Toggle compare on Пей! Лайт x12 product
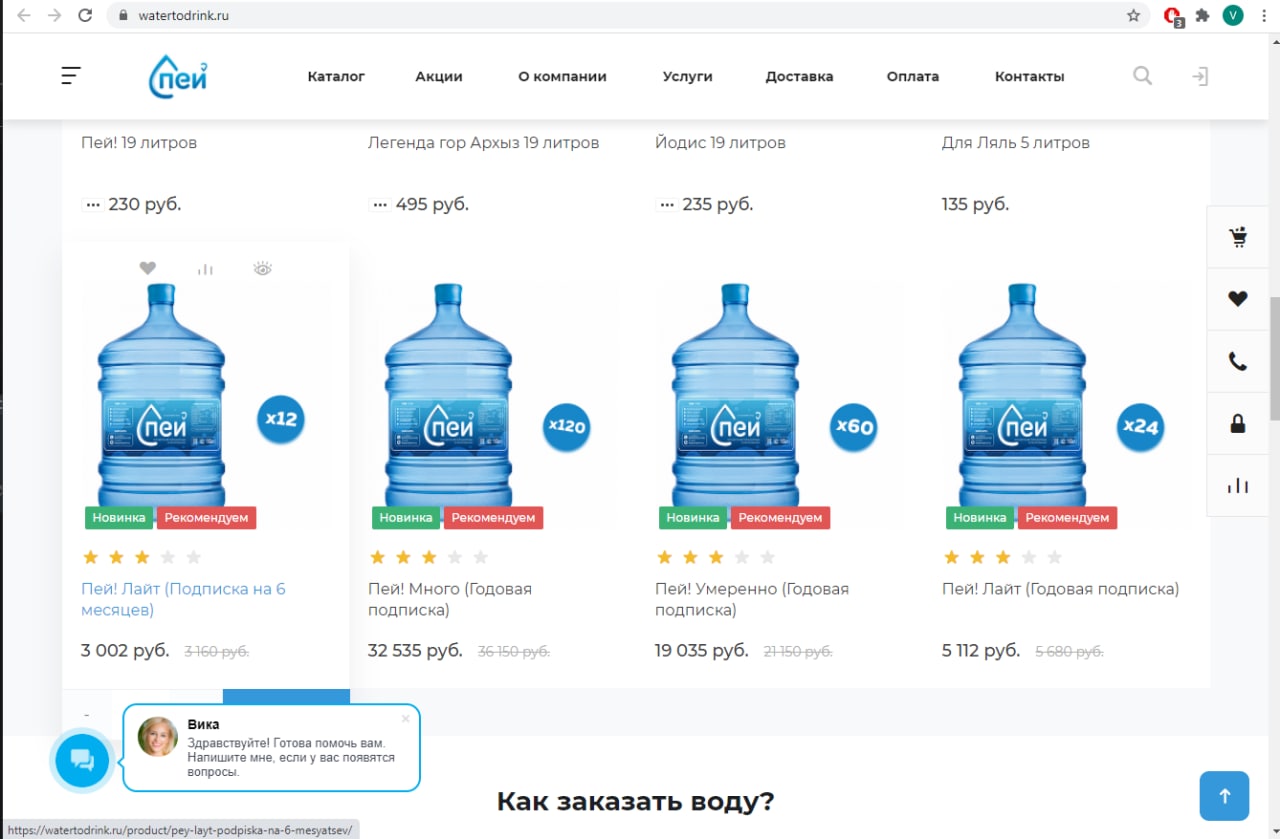 tap(205, 268)
